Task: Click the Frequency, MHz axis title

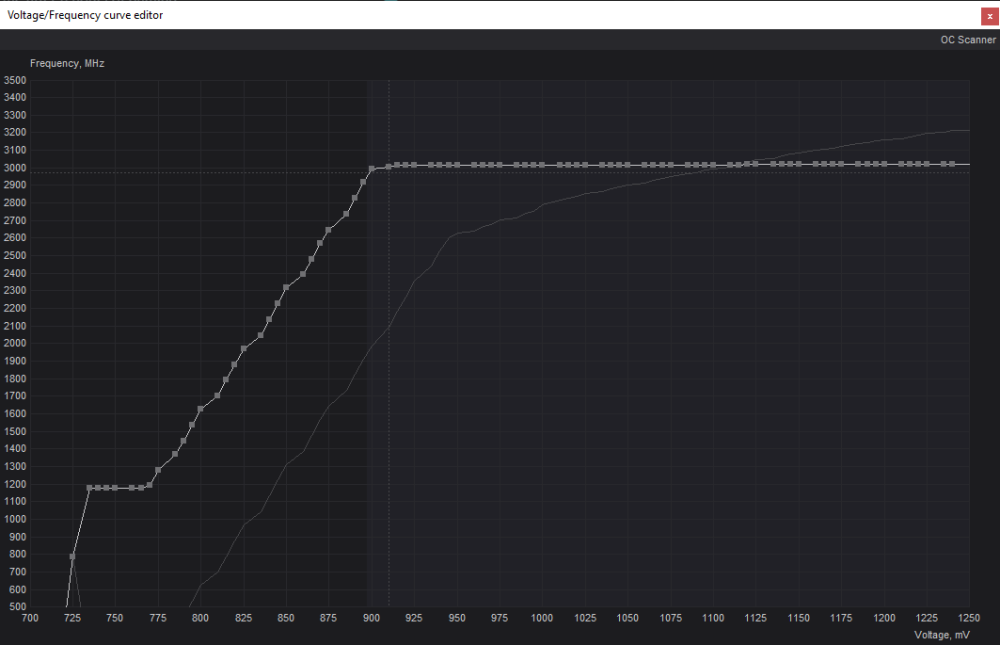Action: (67, 63)
